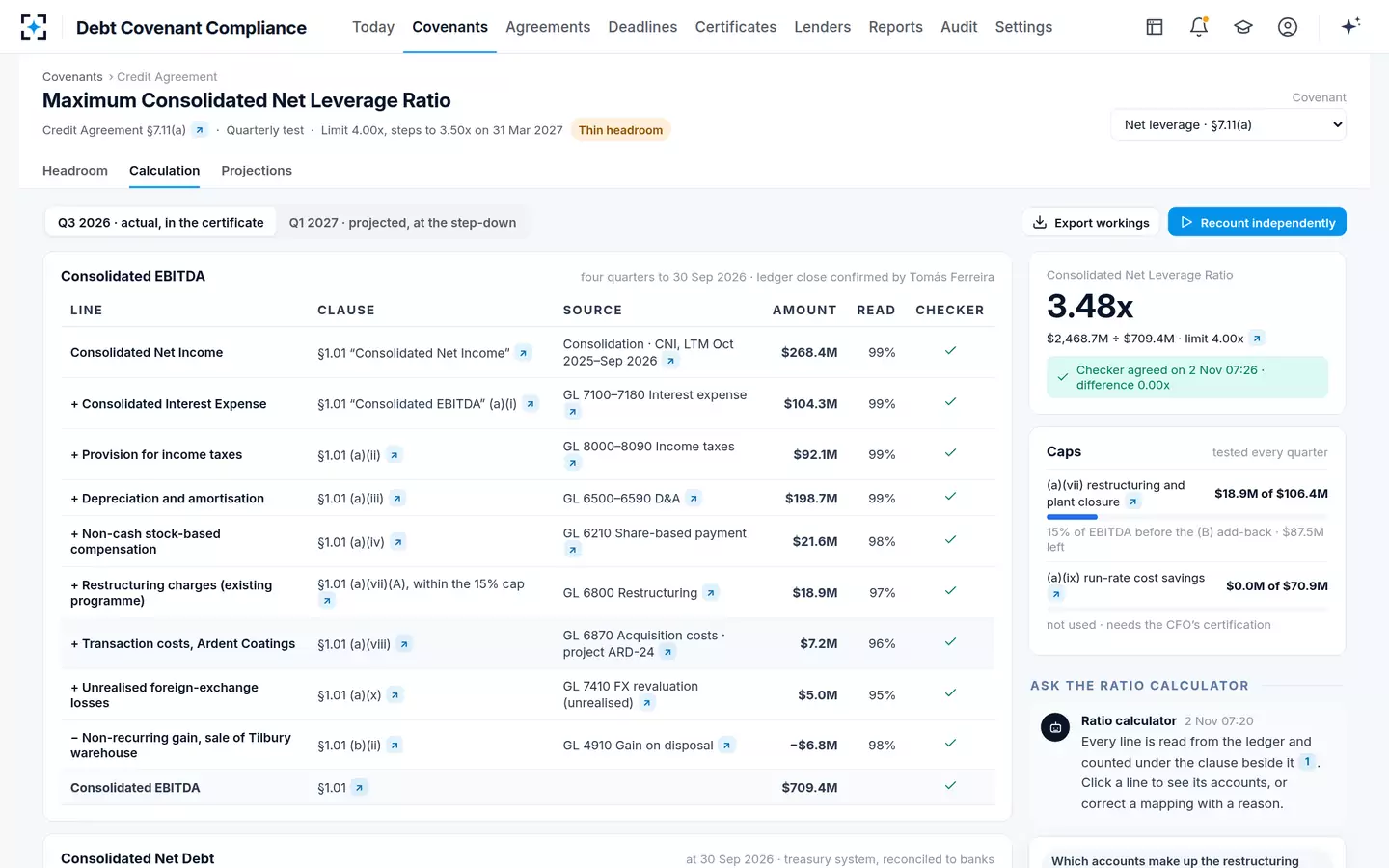This screenshot has width=1389, height=868.
Task: Open link arrow next to limit 4.00x
Action: point(1257,339)
